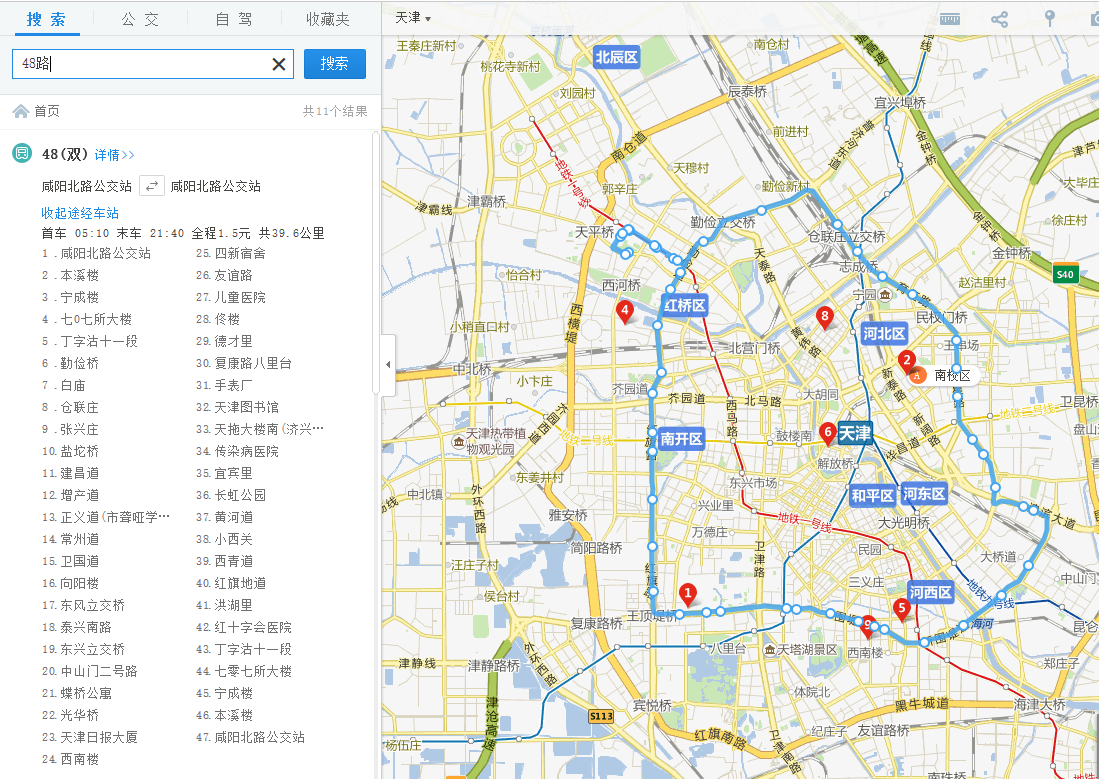The width and height of the screenshot is (1099, 779).
Task: Select stop 24. 西南楼
Action: pos(70,759)
